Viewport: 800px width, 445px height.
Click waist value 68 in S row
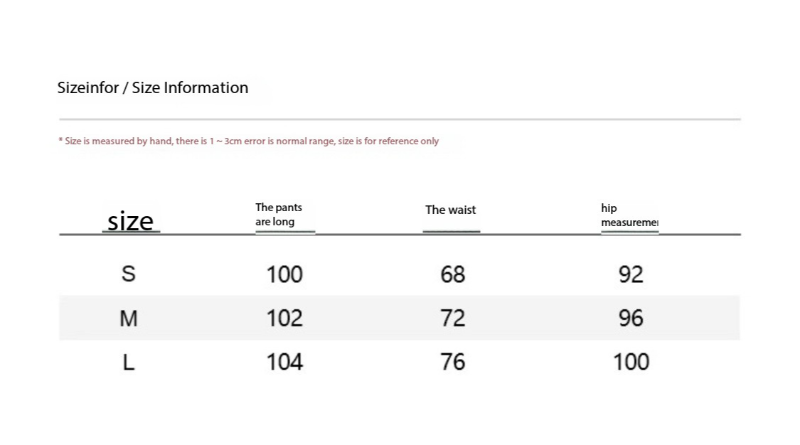point(453,274)
